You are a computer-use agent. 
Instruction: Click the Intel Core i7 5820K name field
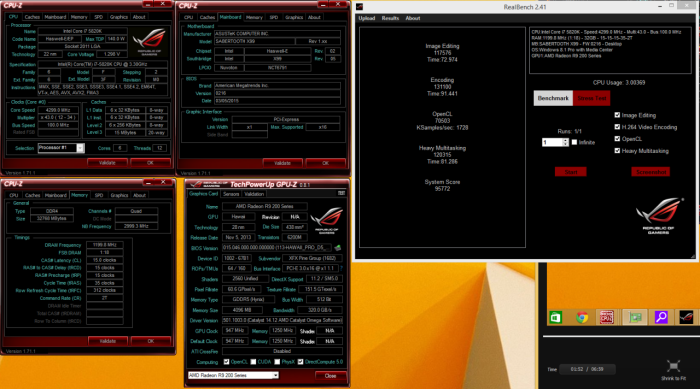(x=83, y=31)
